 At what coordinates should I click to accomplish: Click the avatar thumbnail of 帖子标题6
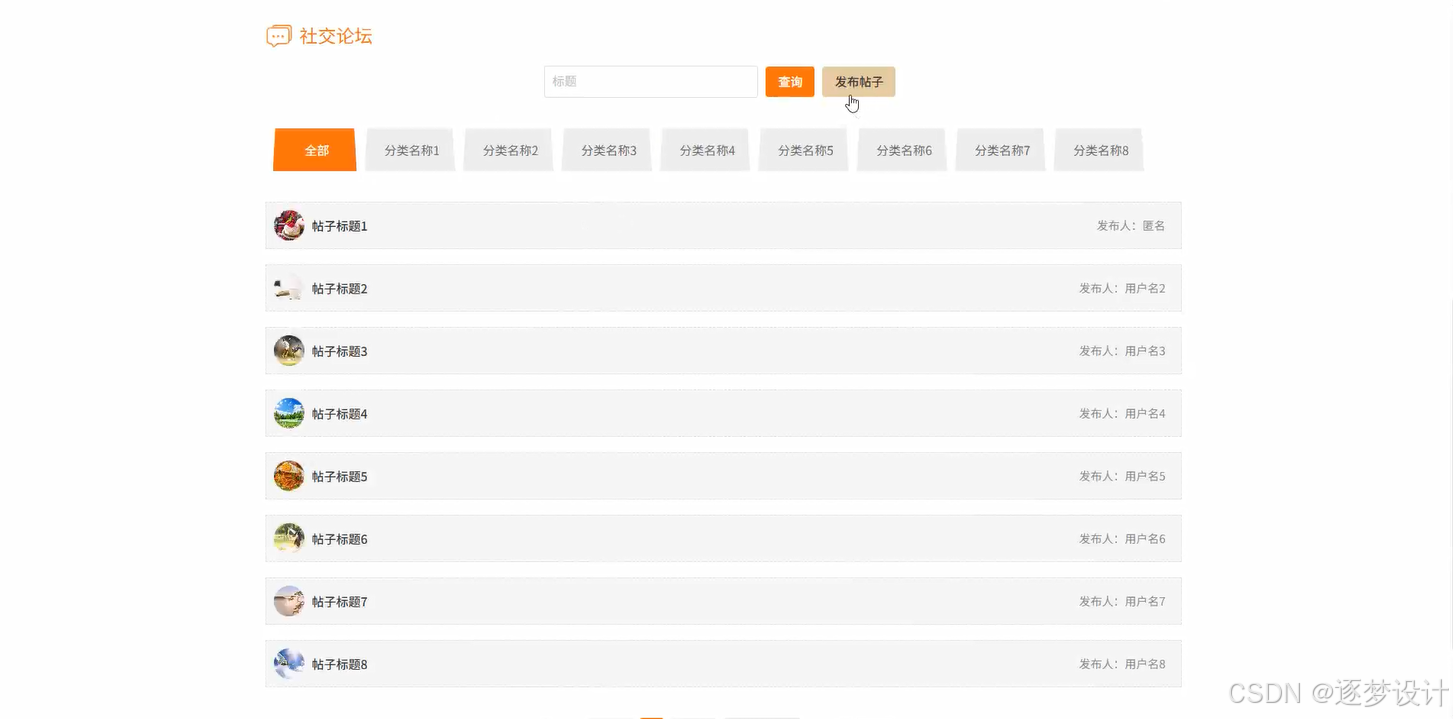289,538
